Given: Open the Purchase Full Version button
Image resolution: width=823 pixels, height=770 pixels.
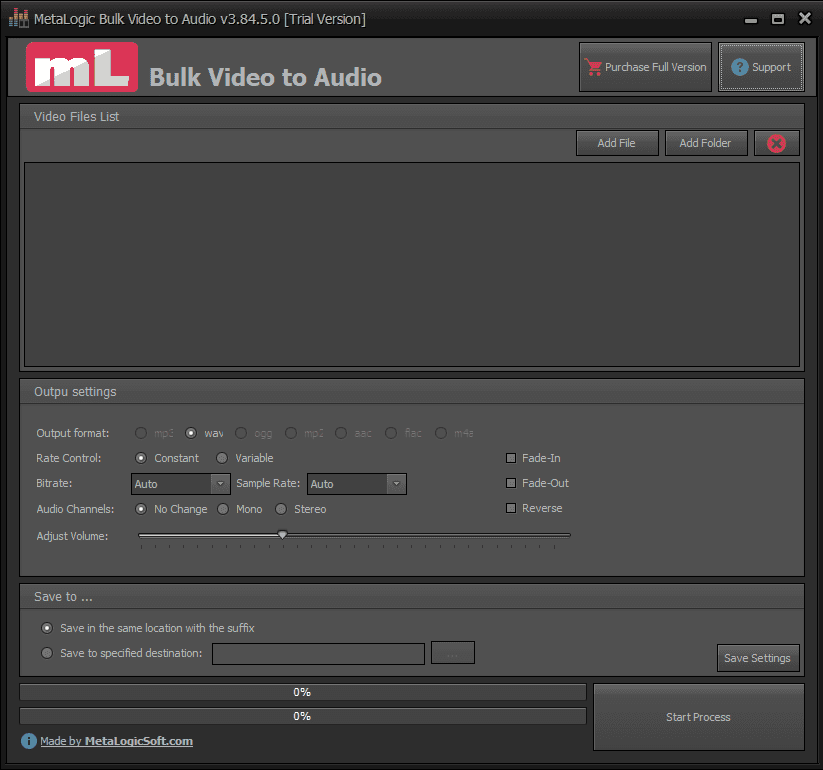Looking at the screenshot, I should [645, 67].
